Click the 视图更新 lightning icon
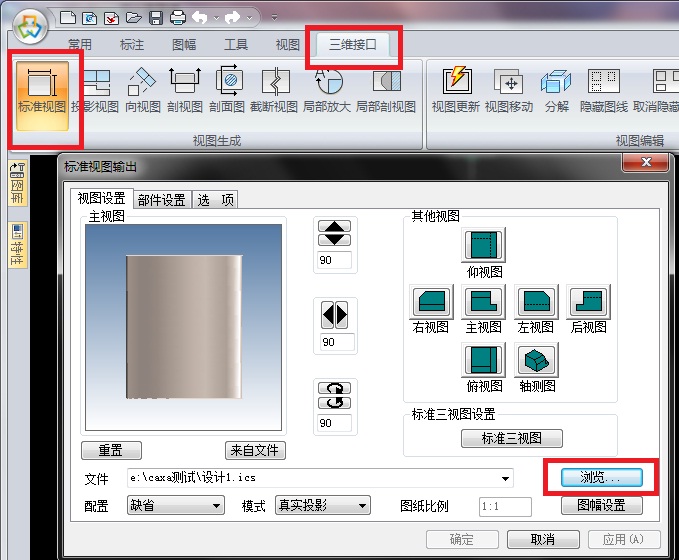 click(x=456, y=88)
